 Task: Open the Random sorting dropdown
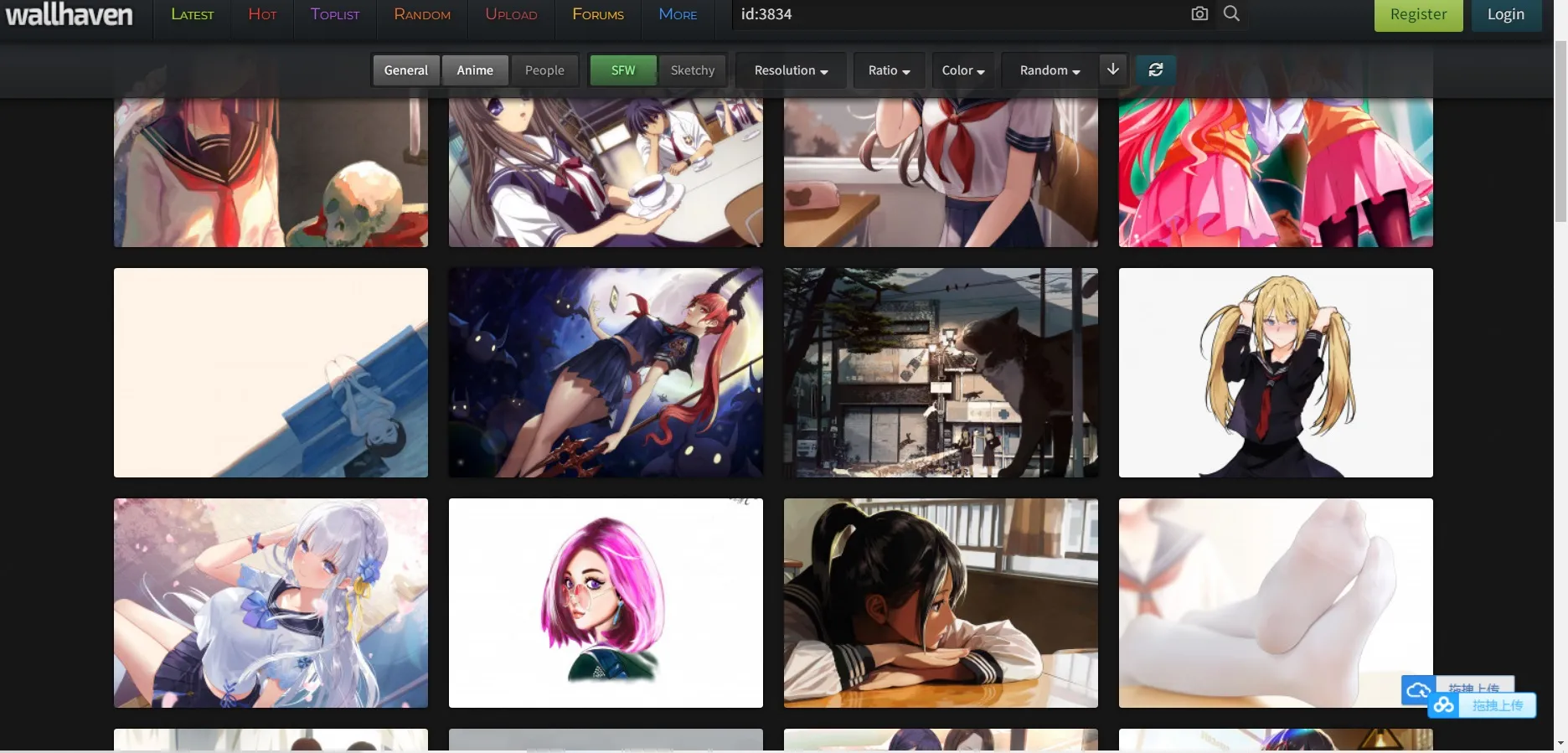[x=1050, y=70]
